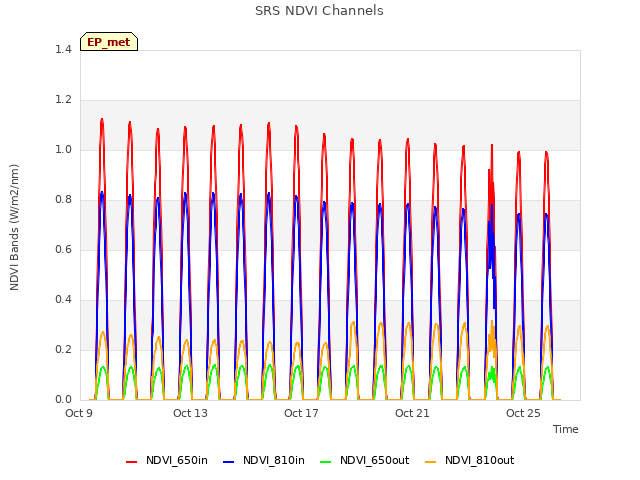640x480 pixels.
Task: Toggle the NDVI_650out legend entry
Action: (364, 461)
